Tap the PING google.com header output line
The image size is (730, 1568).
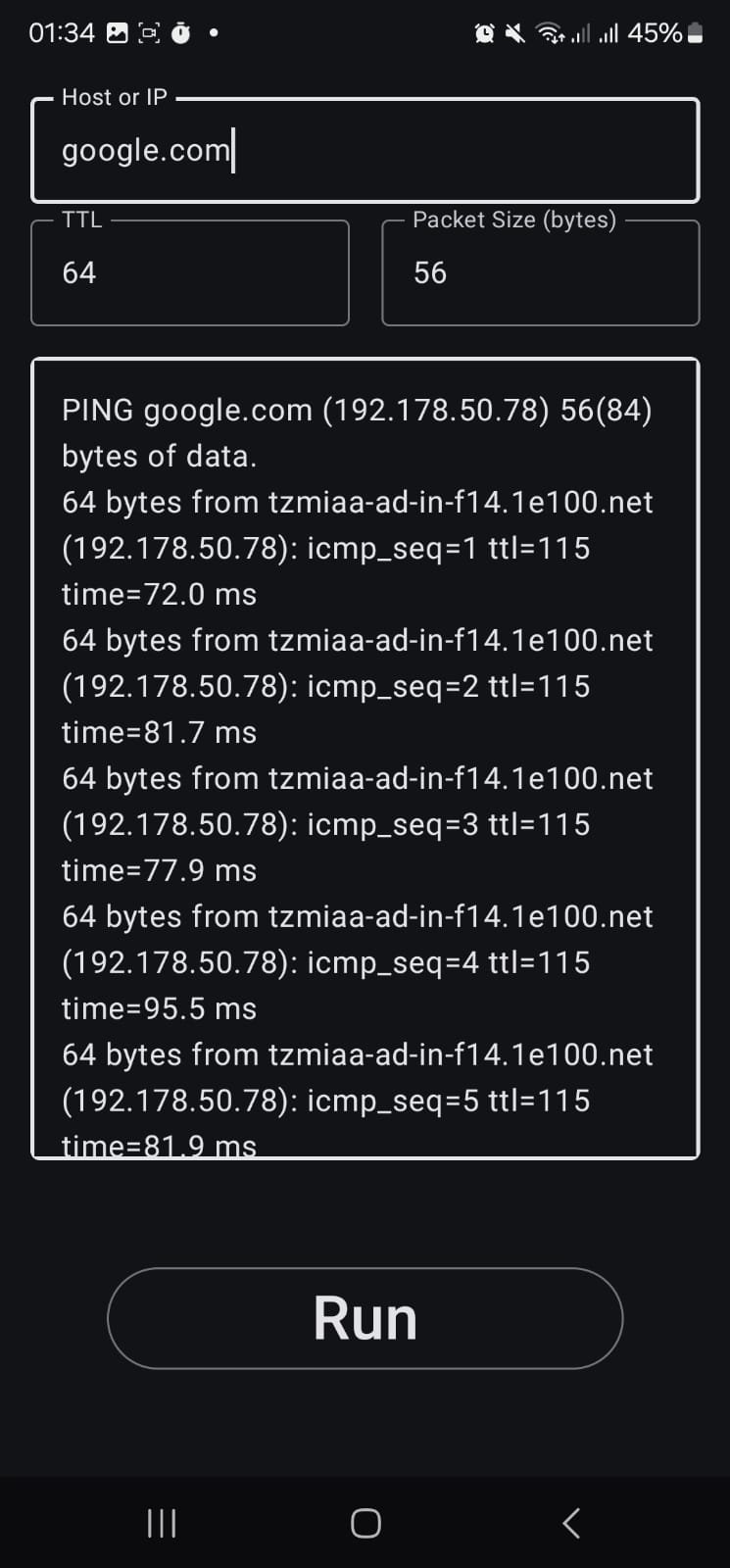pyautogui.click(x=357, y=411)
